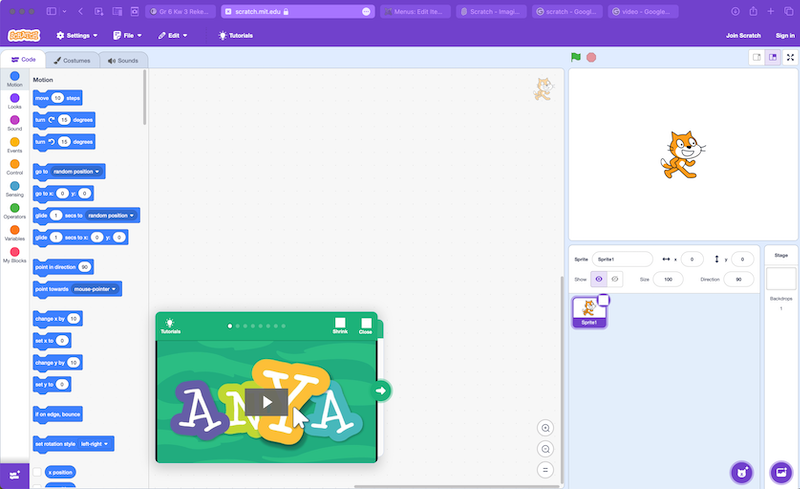The height and width of the screenshot is (489, 800).
Task: Switch to the Sounds tab
Action: click(x=123, y=60)
